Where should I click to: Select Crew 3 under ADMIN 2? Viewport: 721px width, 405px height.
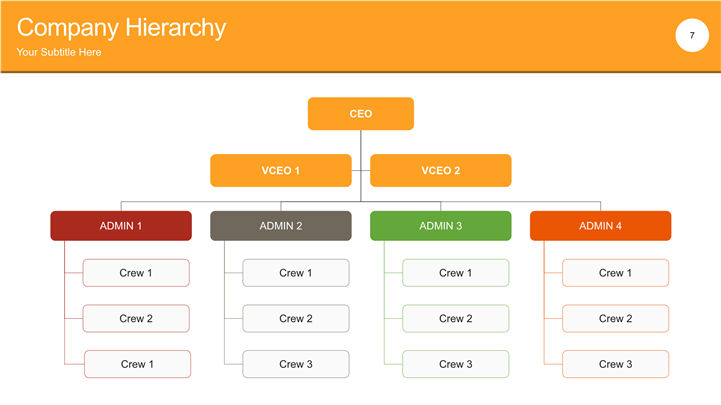coord(296,364)
